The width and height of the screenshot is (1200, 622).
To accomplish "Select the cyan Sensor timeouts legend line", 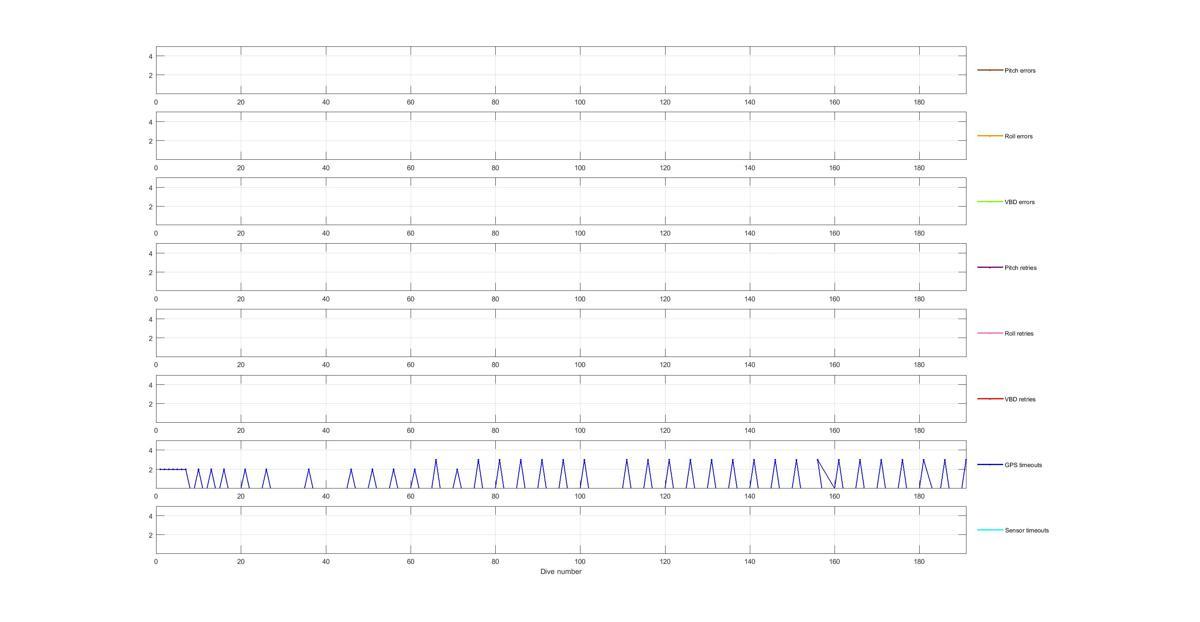I will click(x=989, y=530).
